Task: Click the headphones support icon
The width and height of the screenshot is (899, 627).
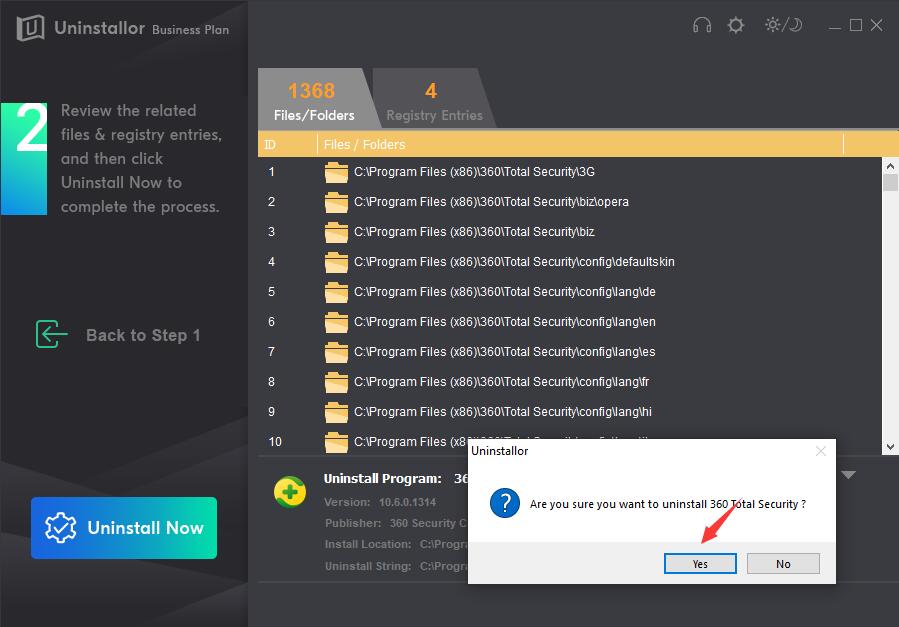Action: point(702,26)
